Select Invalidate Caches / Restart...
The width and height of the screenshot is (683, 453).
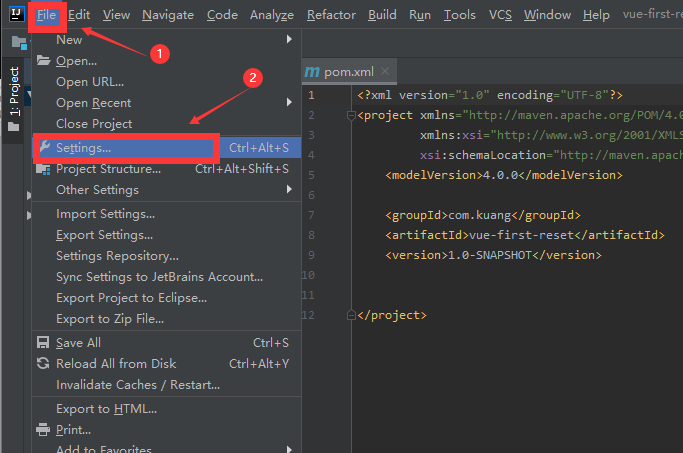166,385
